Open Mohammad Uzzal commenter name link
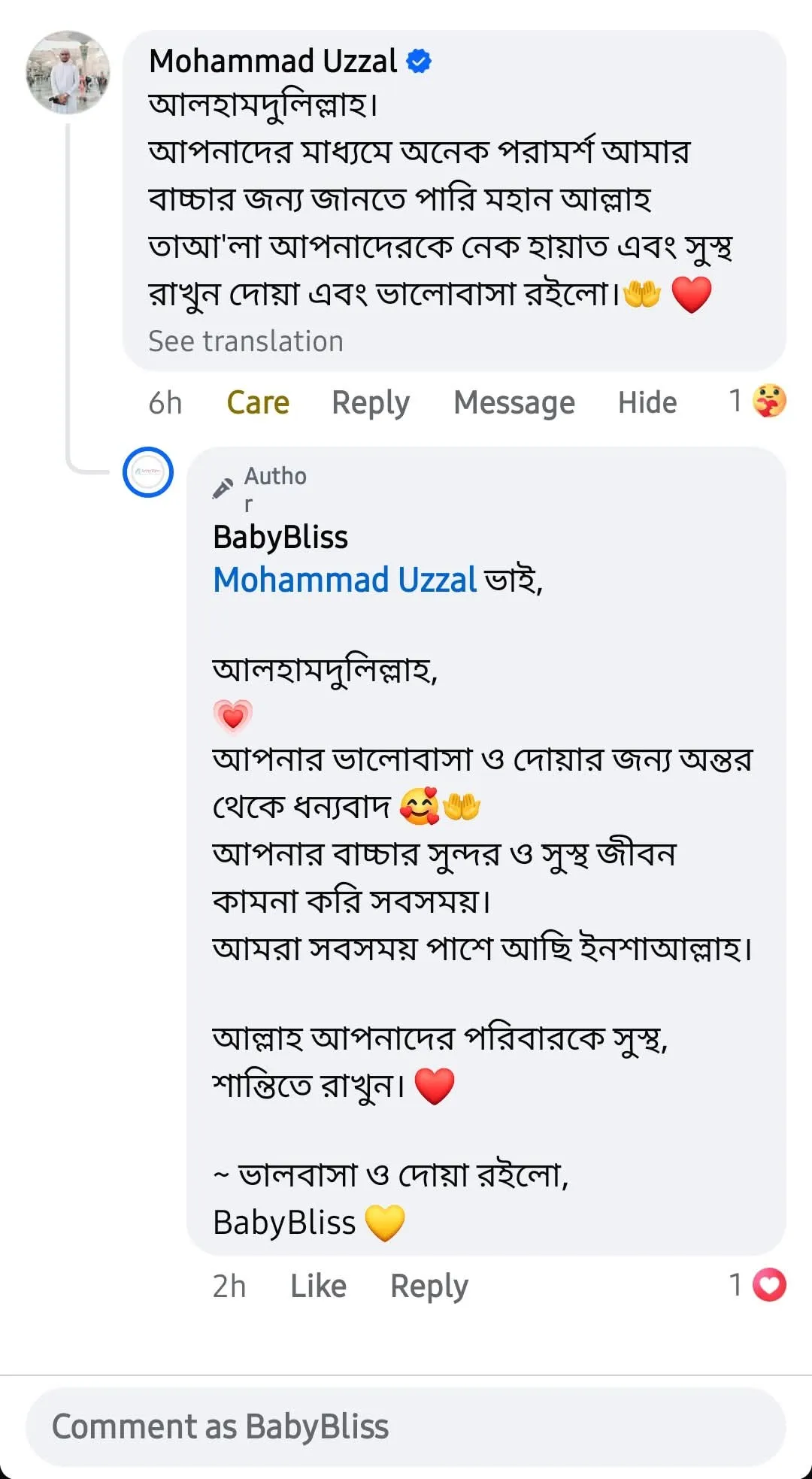Image resolution: width=812 pixels, height=1479 pixels. (273, 61)
